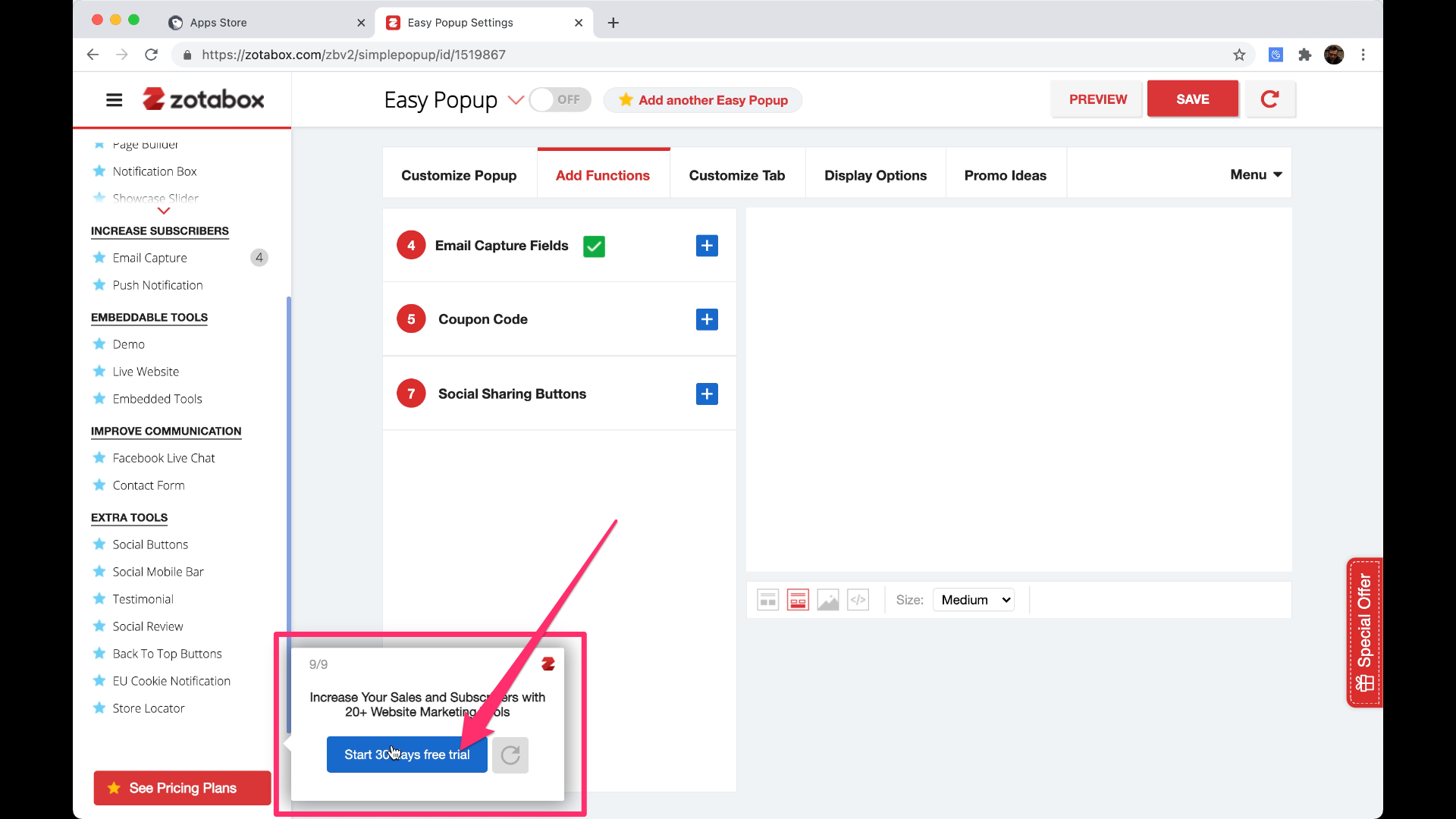Image resolution: width=1456 pixels, height=819 pixels.
Task: Open a new browser tab
Action: (613, 23)
